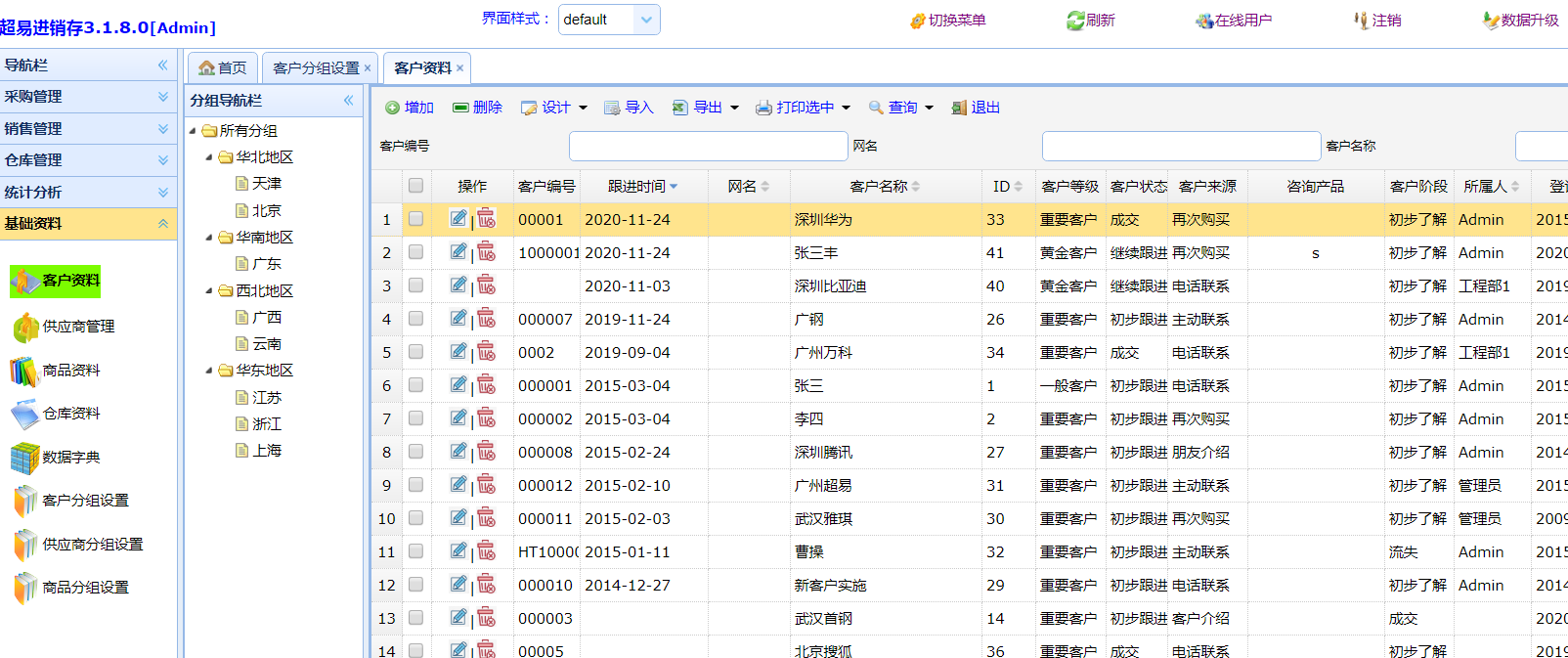
Task: Click the 刷新 refresh icon at top
Action: click(x=1090, y=21)
